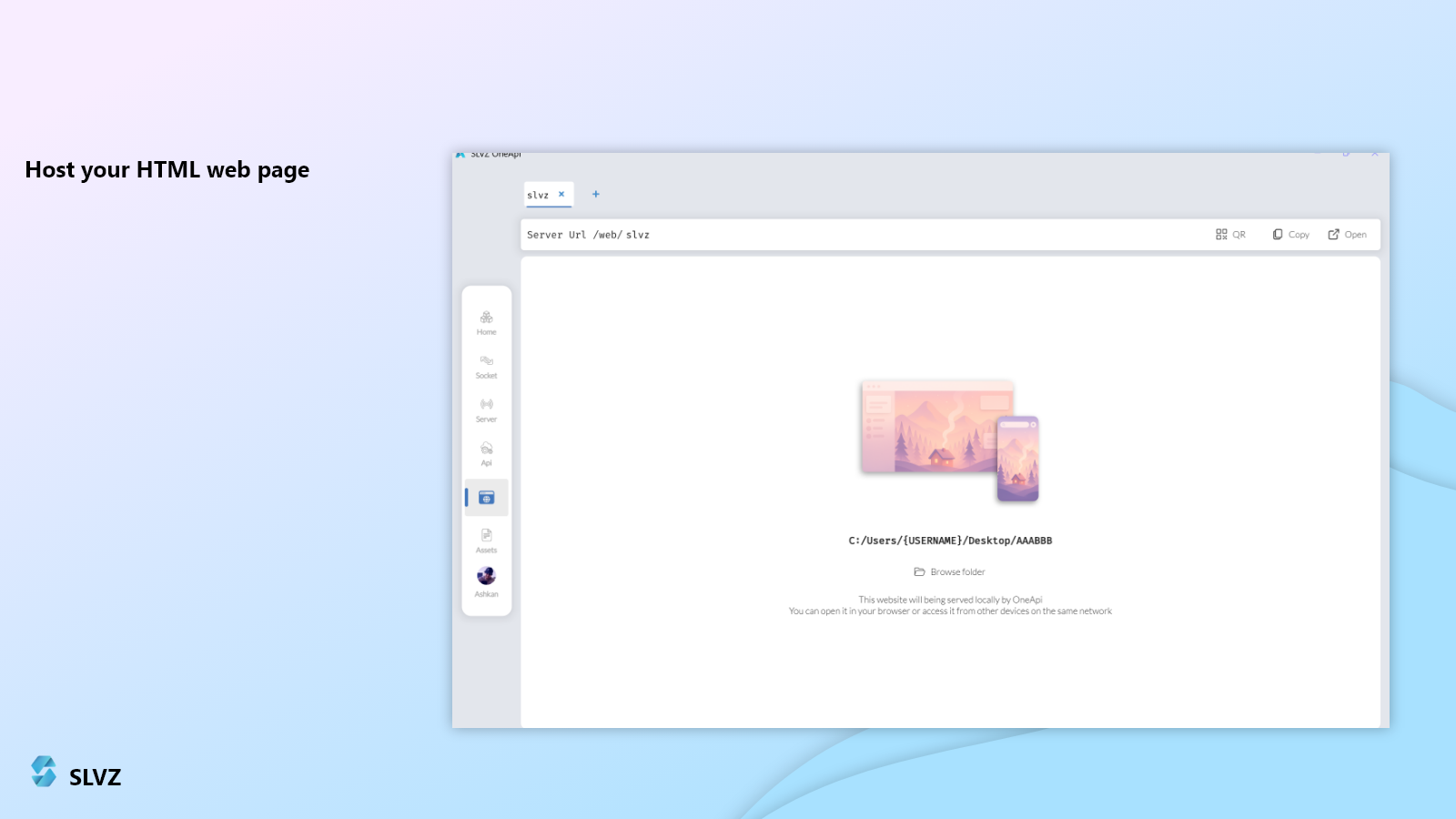Click the C:/Users/{USERNAME}/Desktop/AAABBB folder path
This screenshot has width=1456, height=819.
click(950, 541)
